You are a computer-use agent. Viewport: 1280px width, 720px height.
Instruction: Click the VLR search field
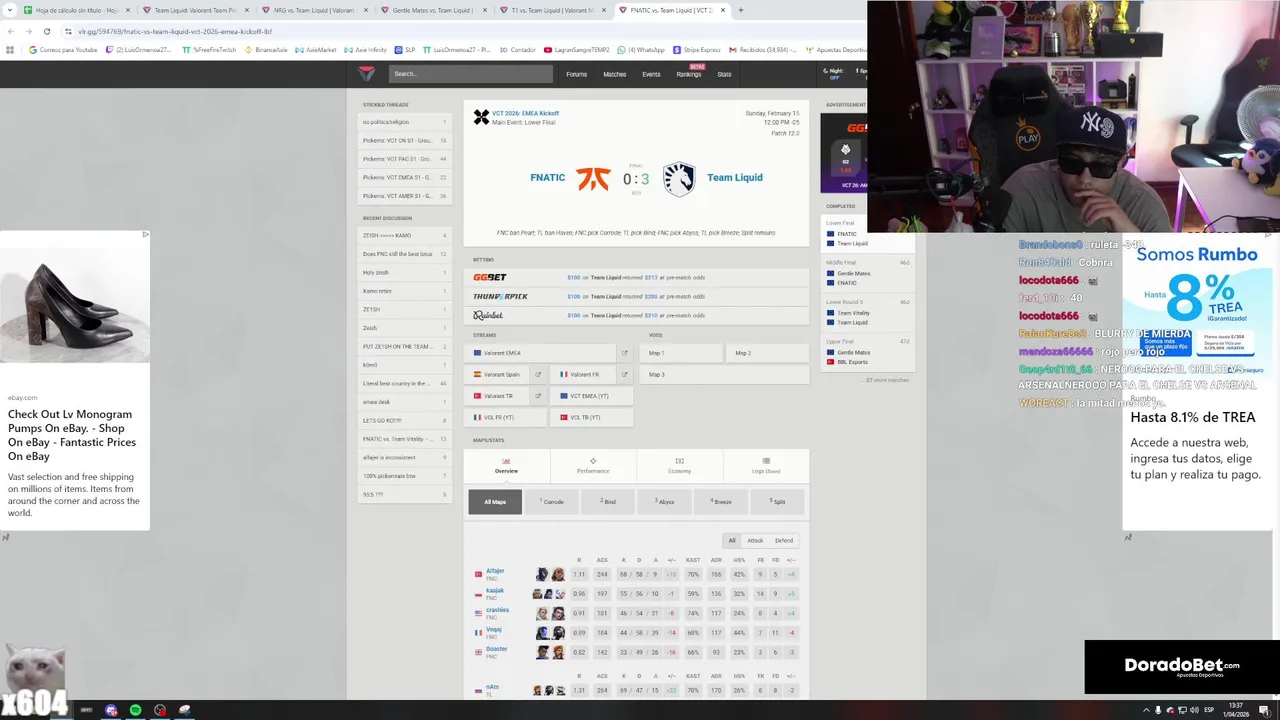point(470,74)
